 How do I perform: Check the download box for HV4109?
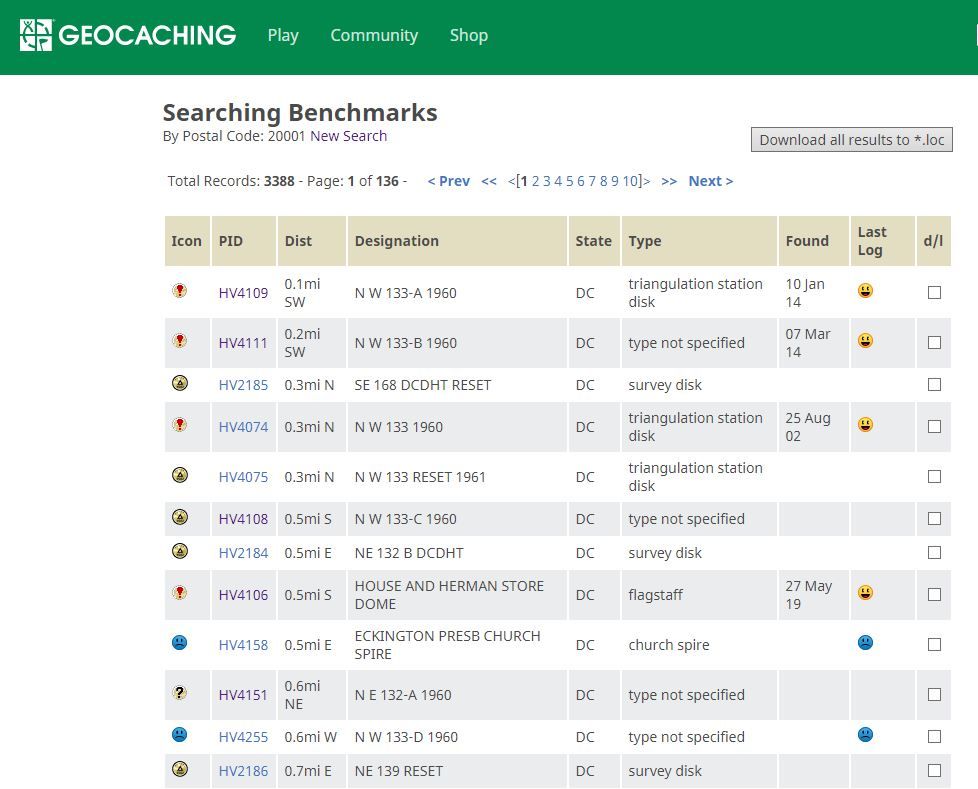tap(934, 293)
